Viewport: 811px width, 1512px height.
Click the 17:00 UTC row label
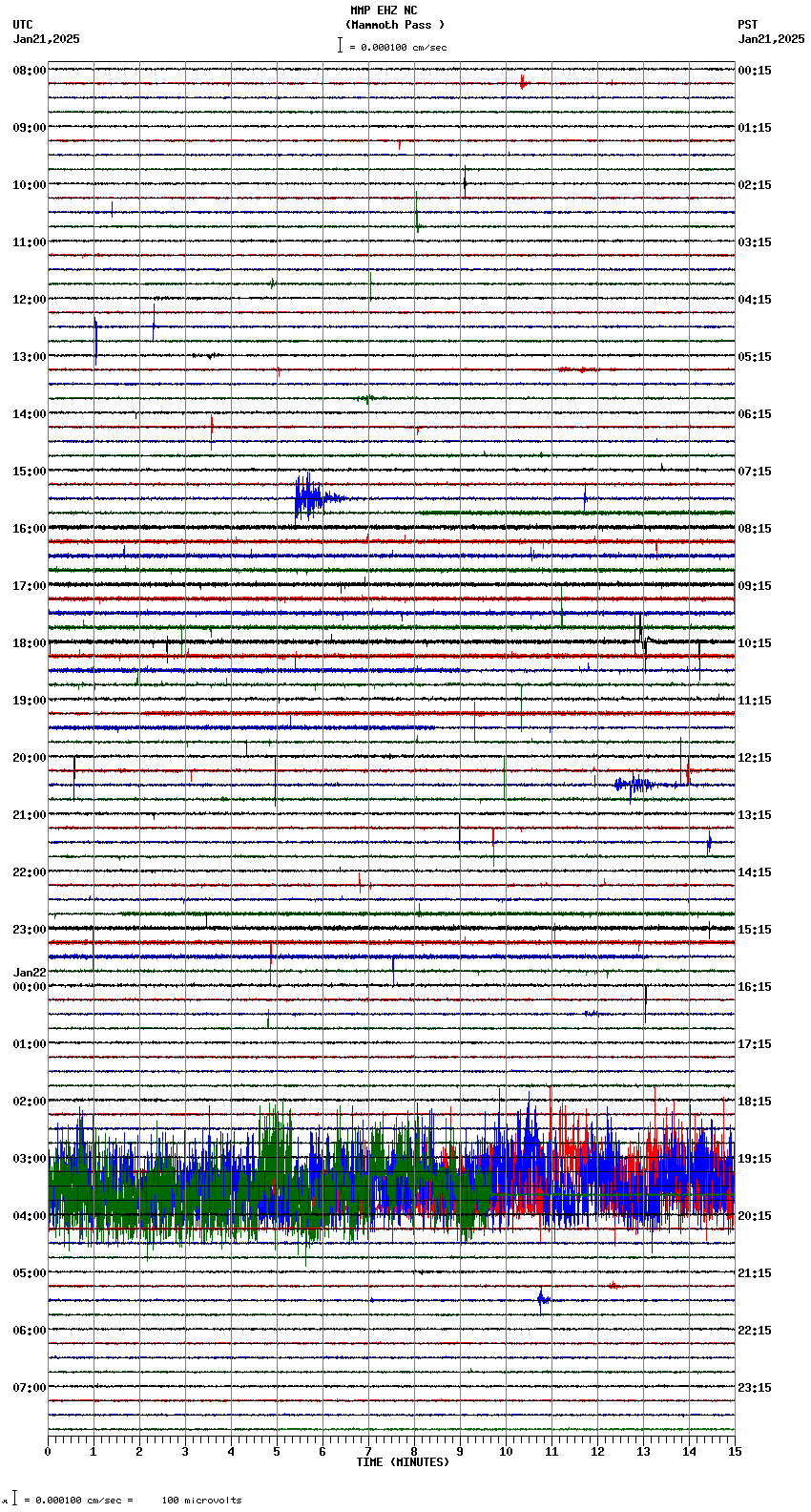click(x=30, y=586)
